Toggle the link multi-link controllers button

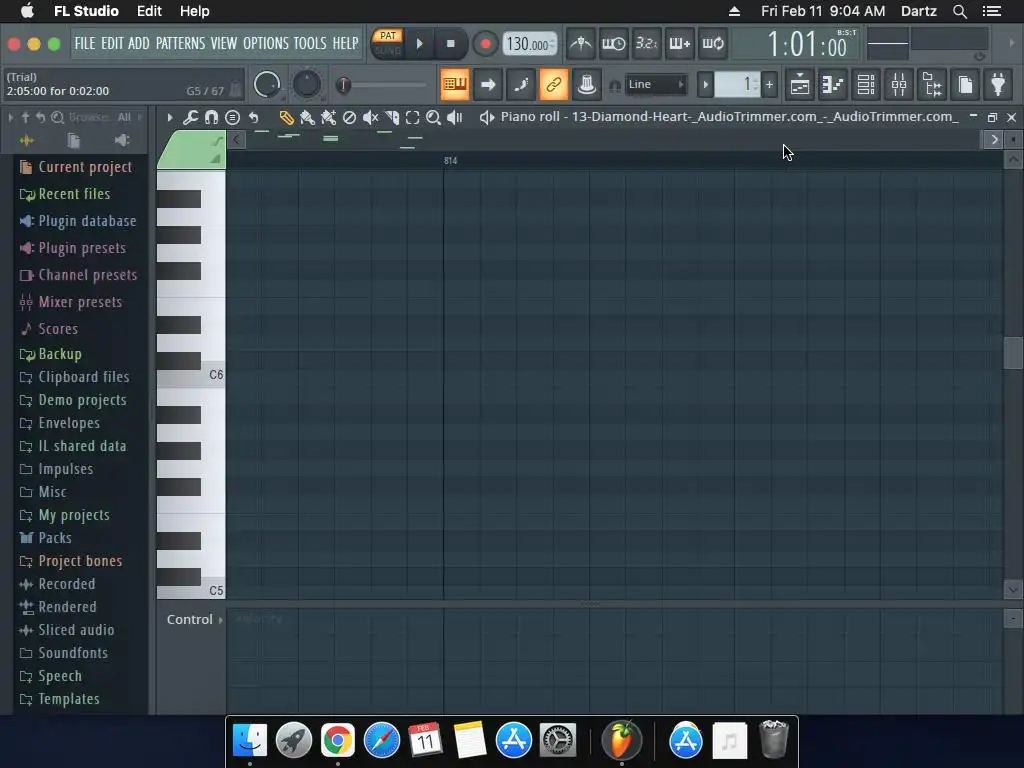pyautogui.click(x=554, y=84)
